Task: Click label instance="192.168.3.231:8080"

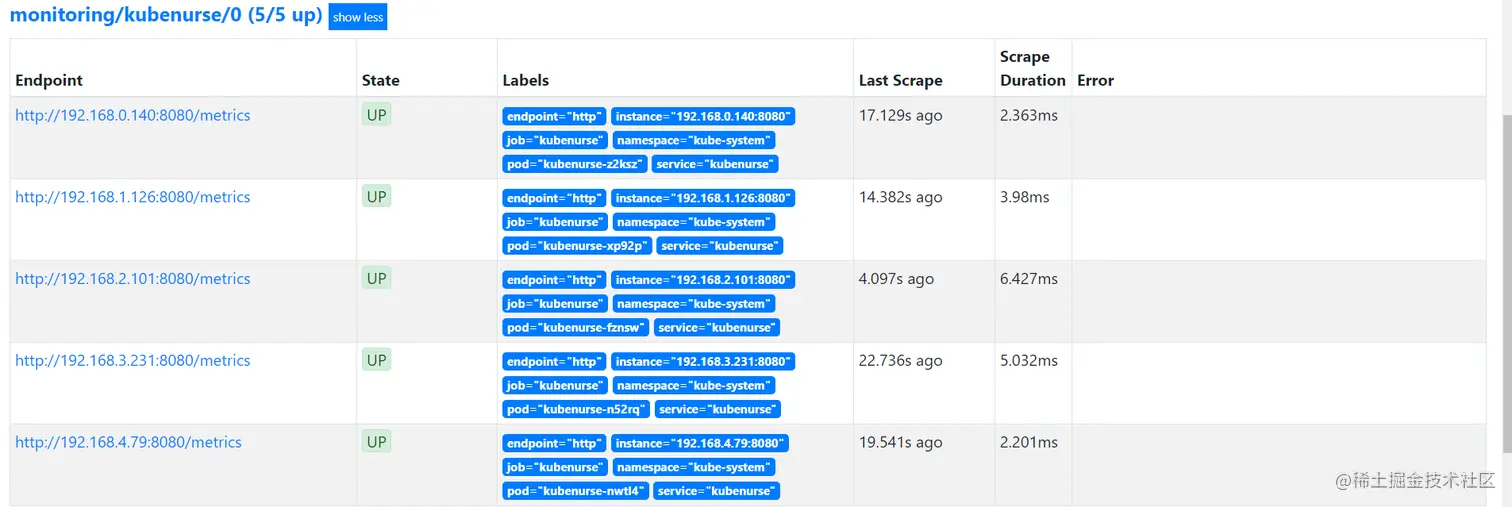Action: click(703, 362)
